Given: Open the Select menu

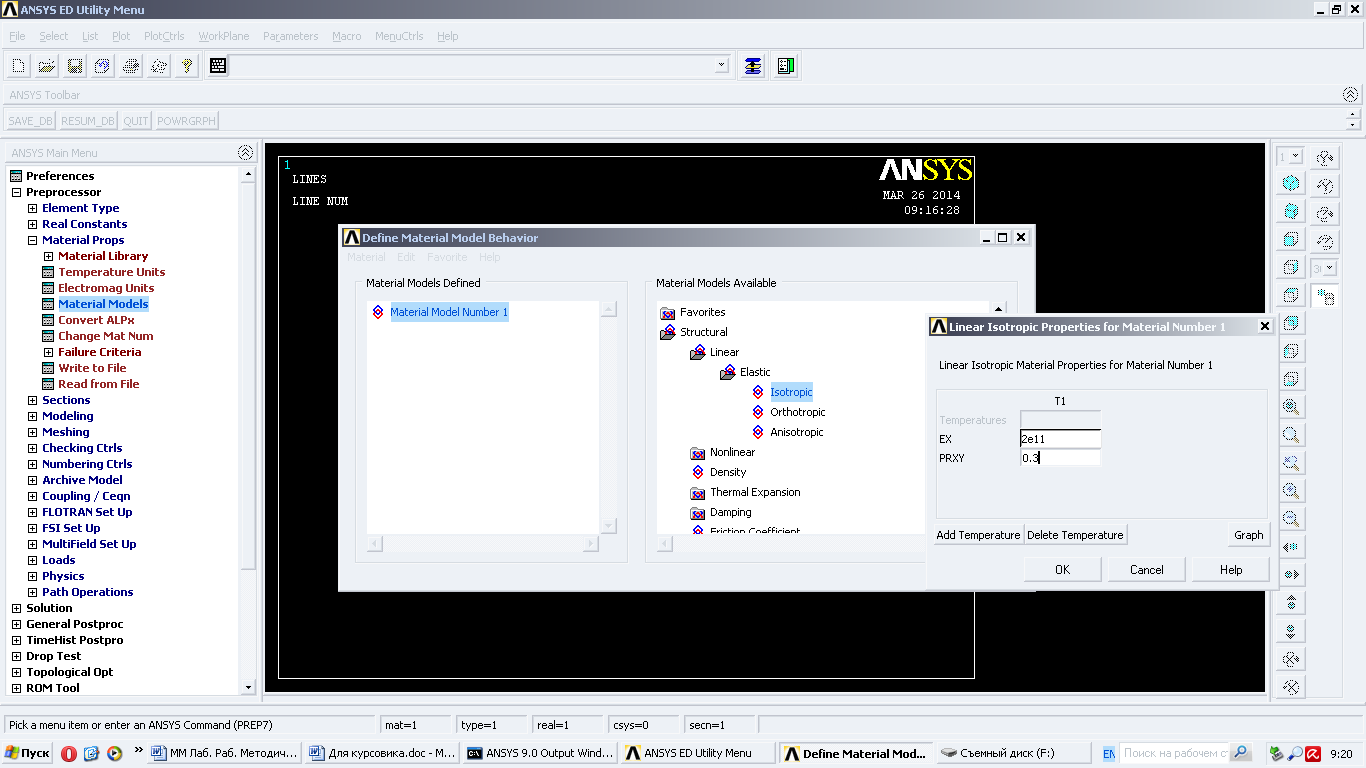Looking at the screenshot, I should click(54, 36).
